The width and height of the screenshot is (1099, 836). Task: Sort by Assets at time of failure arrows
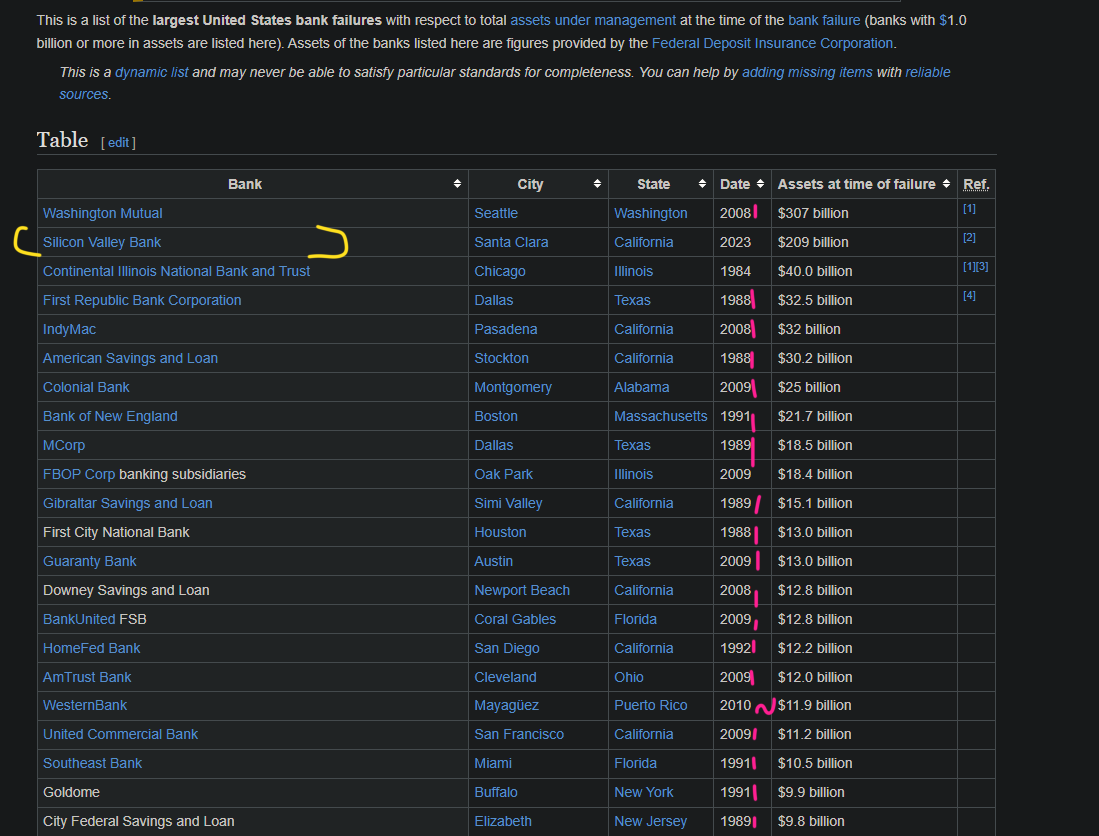click(x=945, y=184)
